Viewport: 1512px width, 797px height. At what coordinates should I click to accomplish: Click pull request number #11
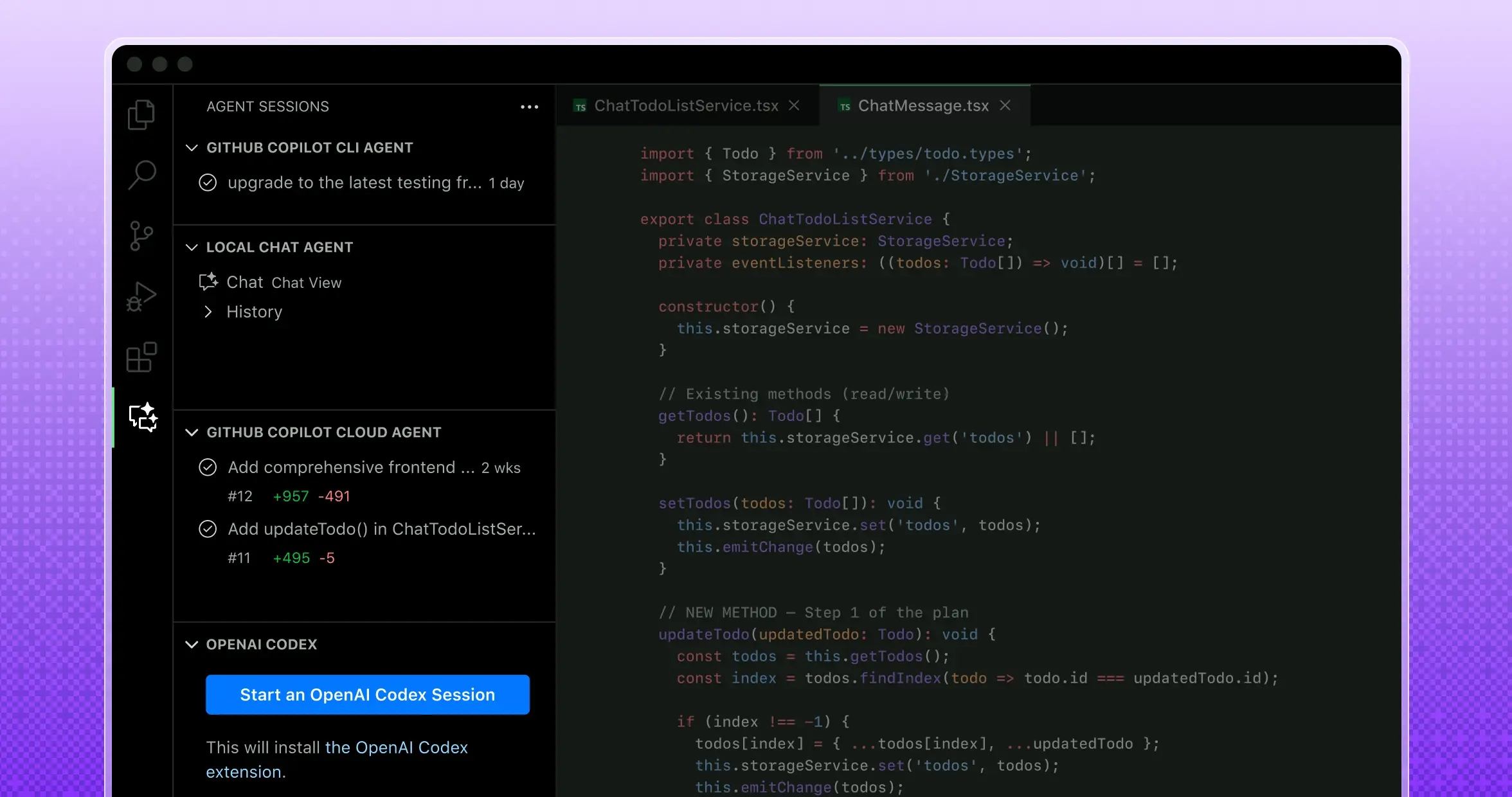239,558
